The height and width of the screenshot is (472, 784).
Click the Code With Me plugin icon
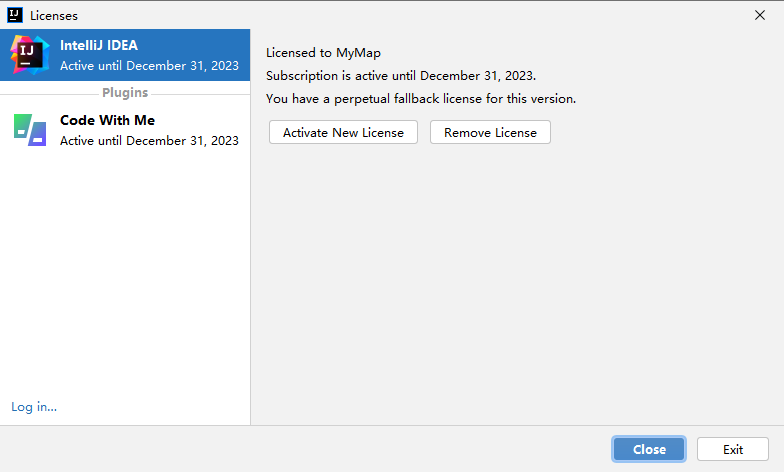coord(30,130)
